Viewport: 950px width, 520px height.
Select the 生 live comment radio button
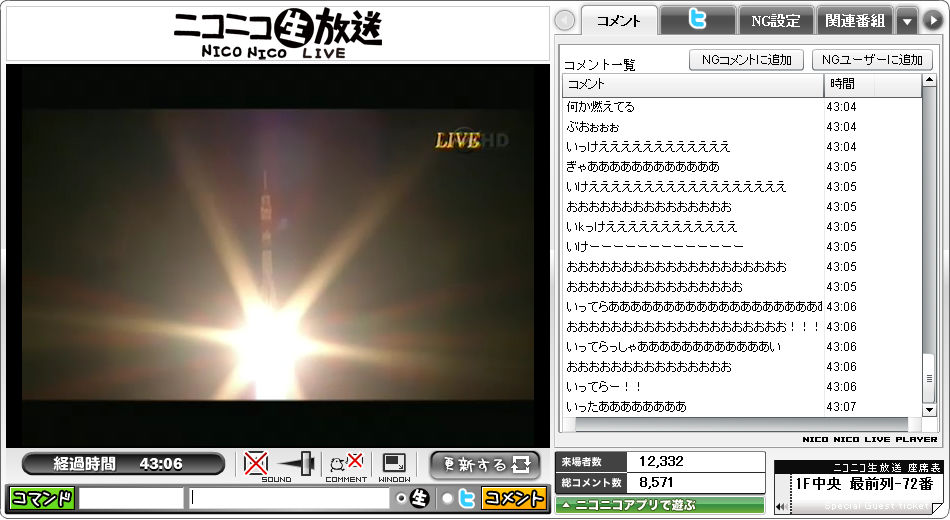pyautogui.click(x=401, y=498)
